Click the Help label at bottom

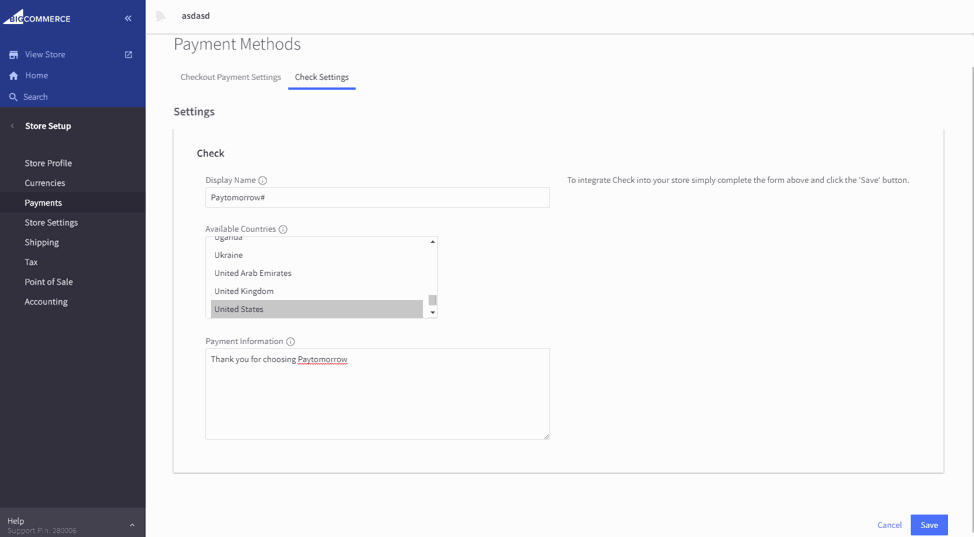(x=16, y=521)
